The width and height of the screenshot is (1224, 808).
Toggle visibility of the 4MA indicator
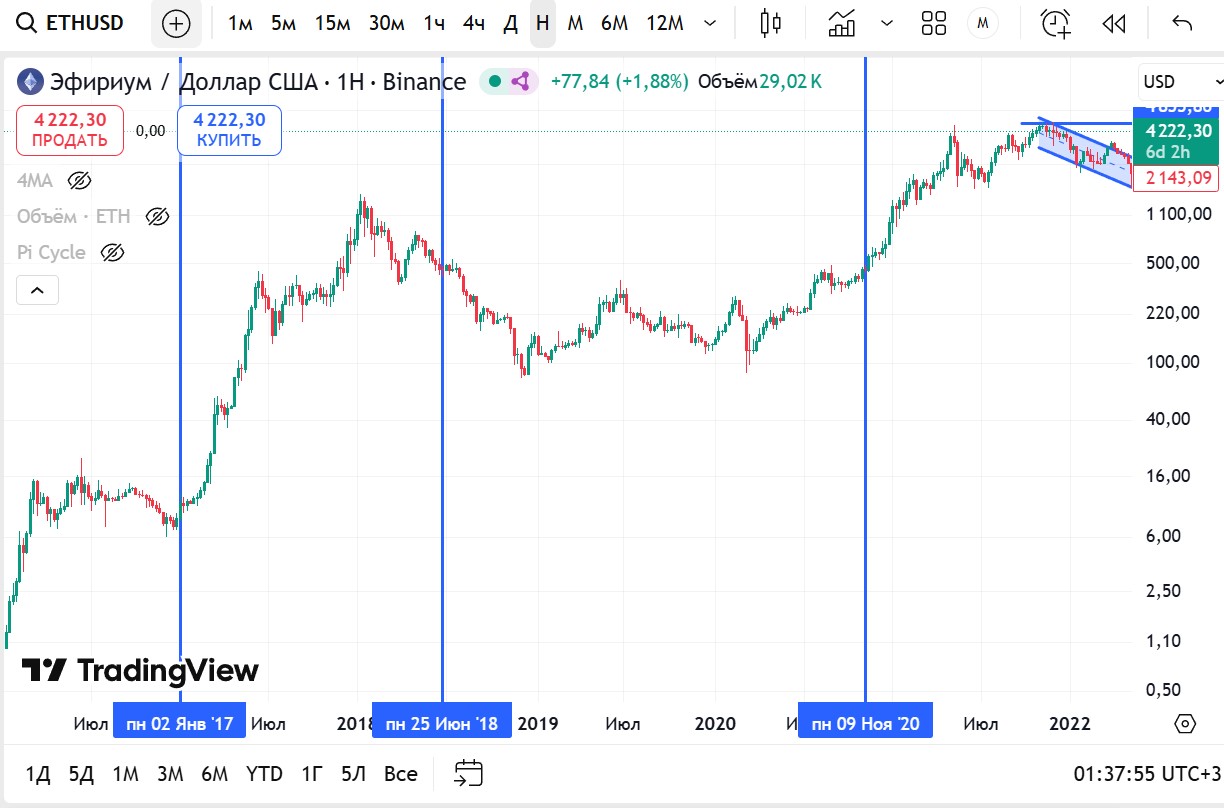[x=79, y=181]
